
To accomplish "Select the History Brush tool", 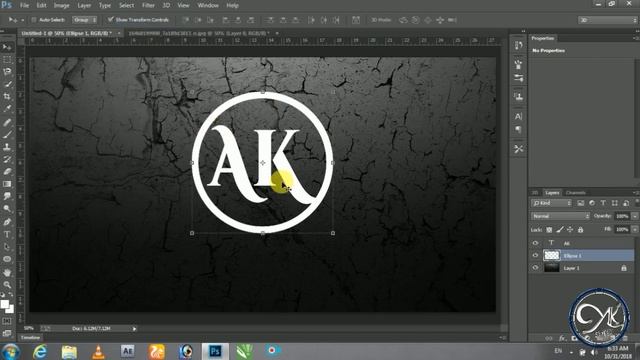I will pyautogui.click(x=7, y=159).
